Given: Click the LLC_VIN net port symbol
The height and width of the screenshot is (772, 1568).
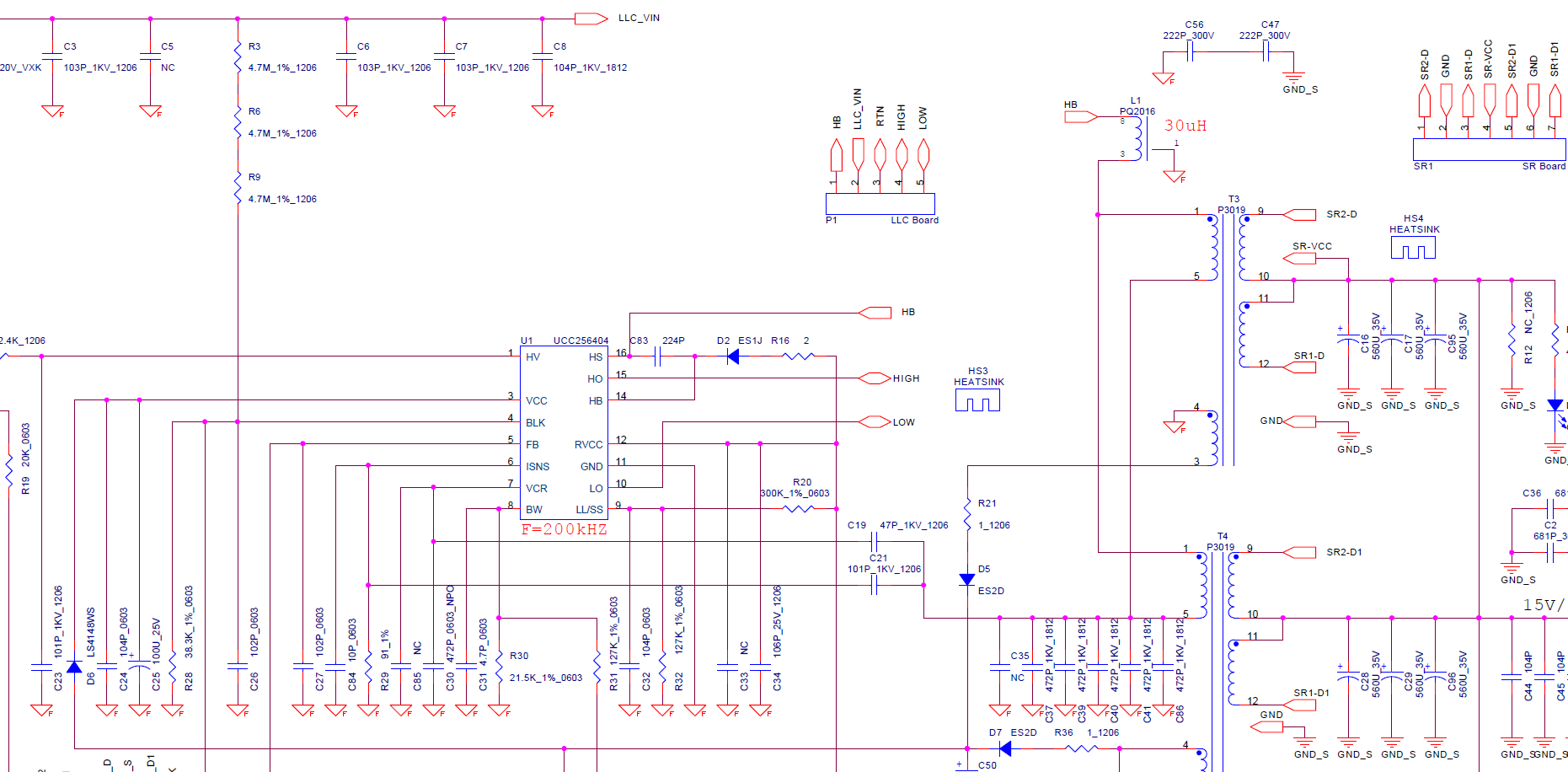Looking at the screenshot, I should pyautogui.click(x=591, y=19).
